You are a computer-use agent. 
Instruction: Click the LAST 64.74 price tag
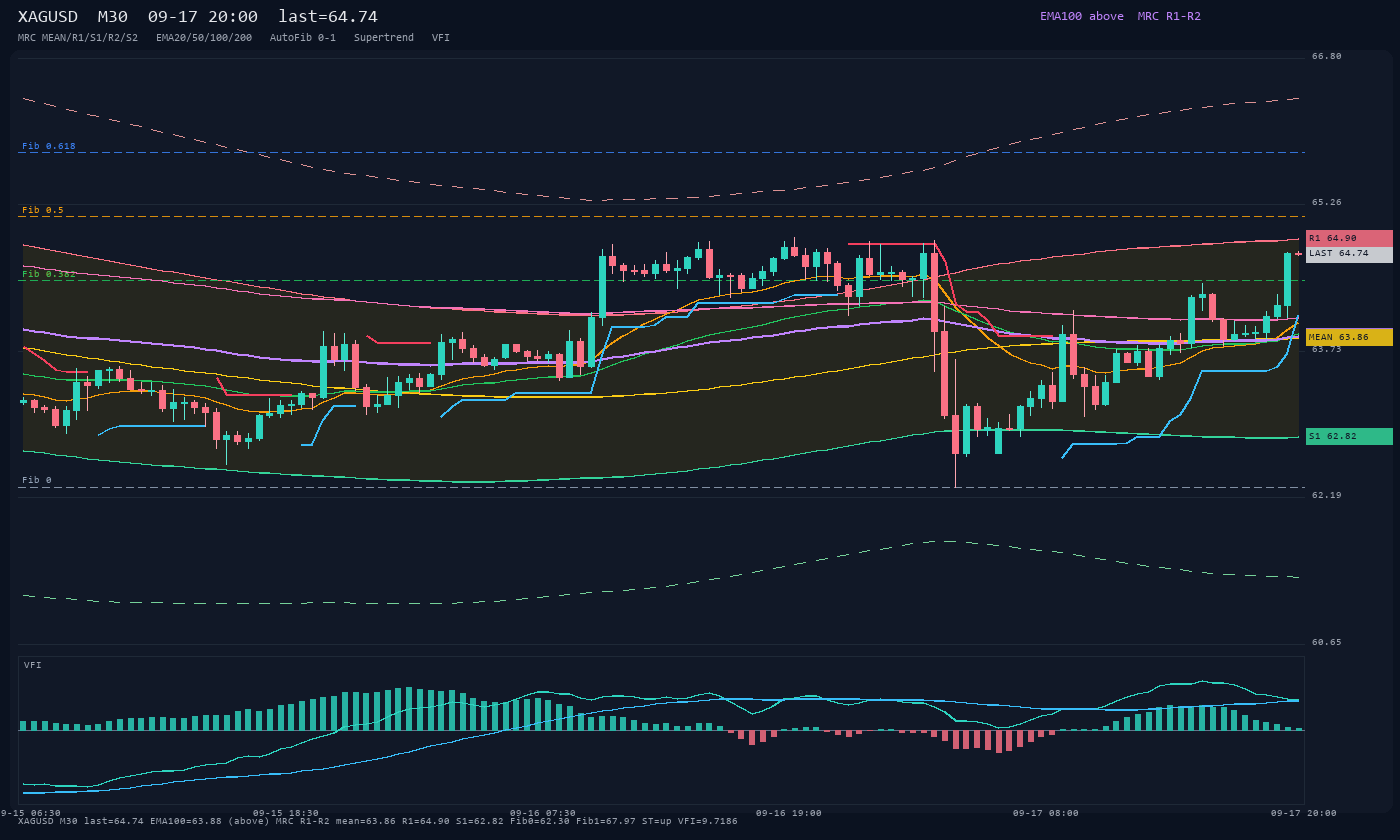tap(1349, 254)
